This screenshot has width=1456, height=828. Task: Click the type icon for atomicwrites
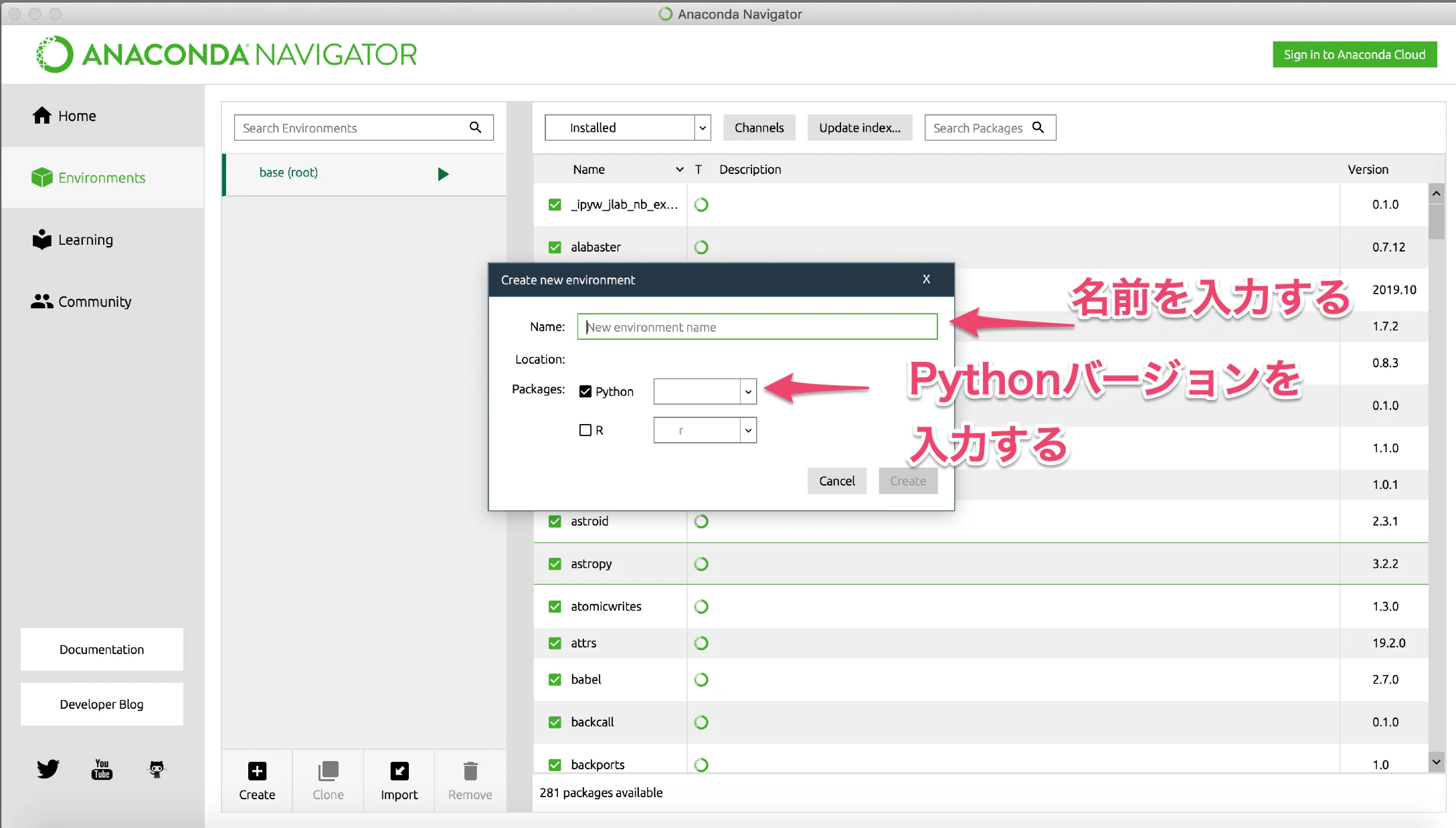pos(701,607)
